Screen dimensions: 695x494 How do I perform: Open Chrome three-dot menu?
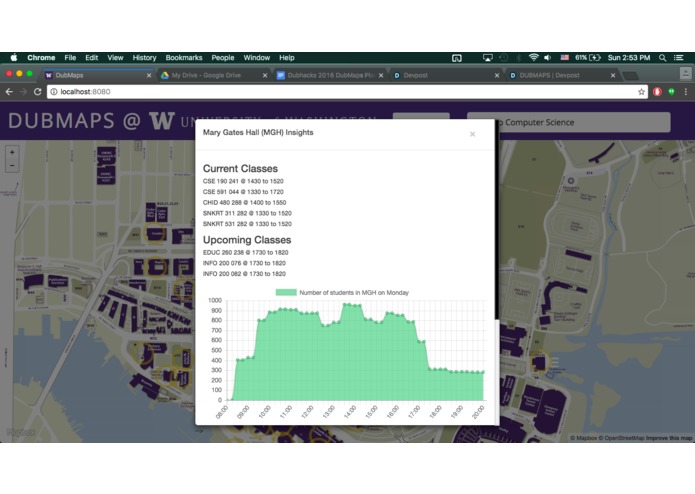(686, 92)
